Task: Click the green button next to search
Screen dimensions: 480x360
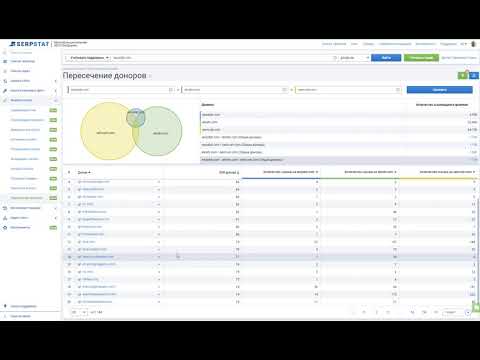Action: (x=421, y=58)
